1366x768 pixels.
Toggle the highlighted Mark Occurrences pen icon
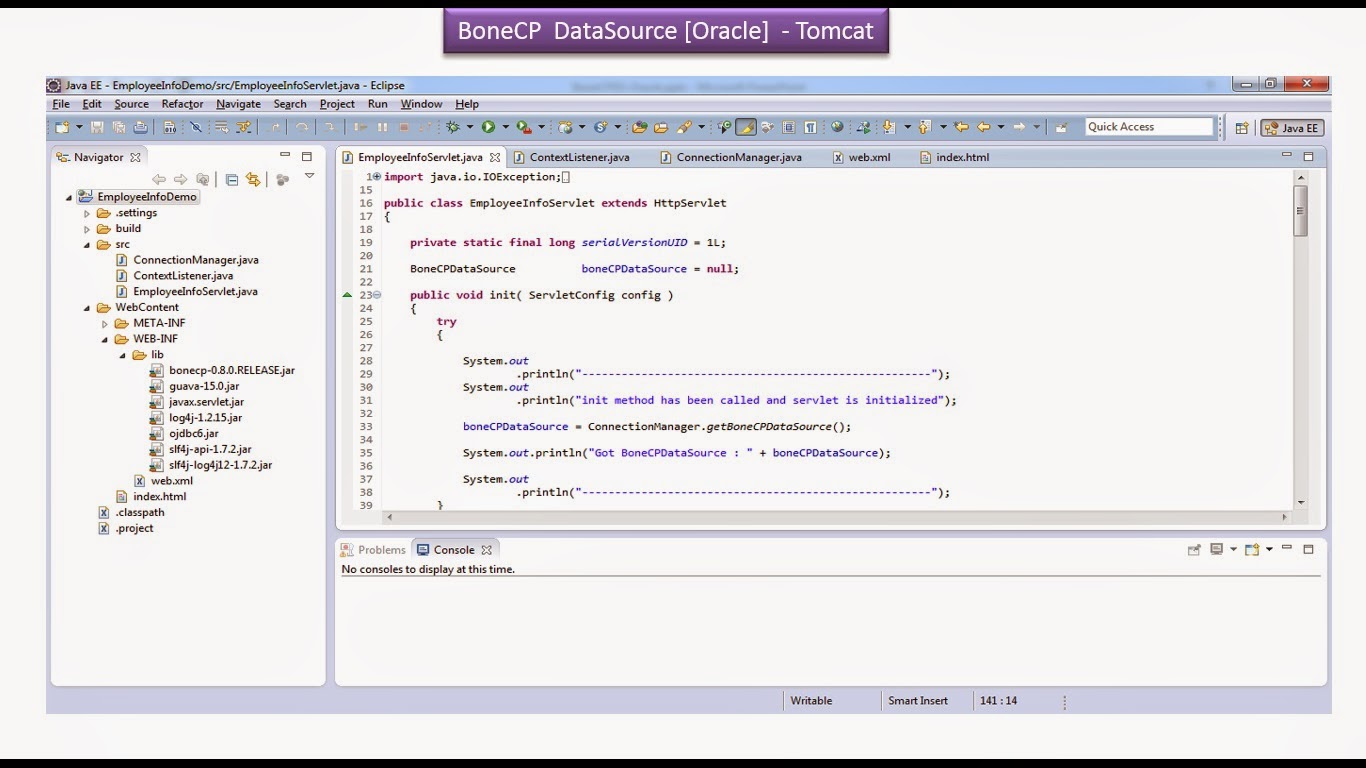point(746,127)
